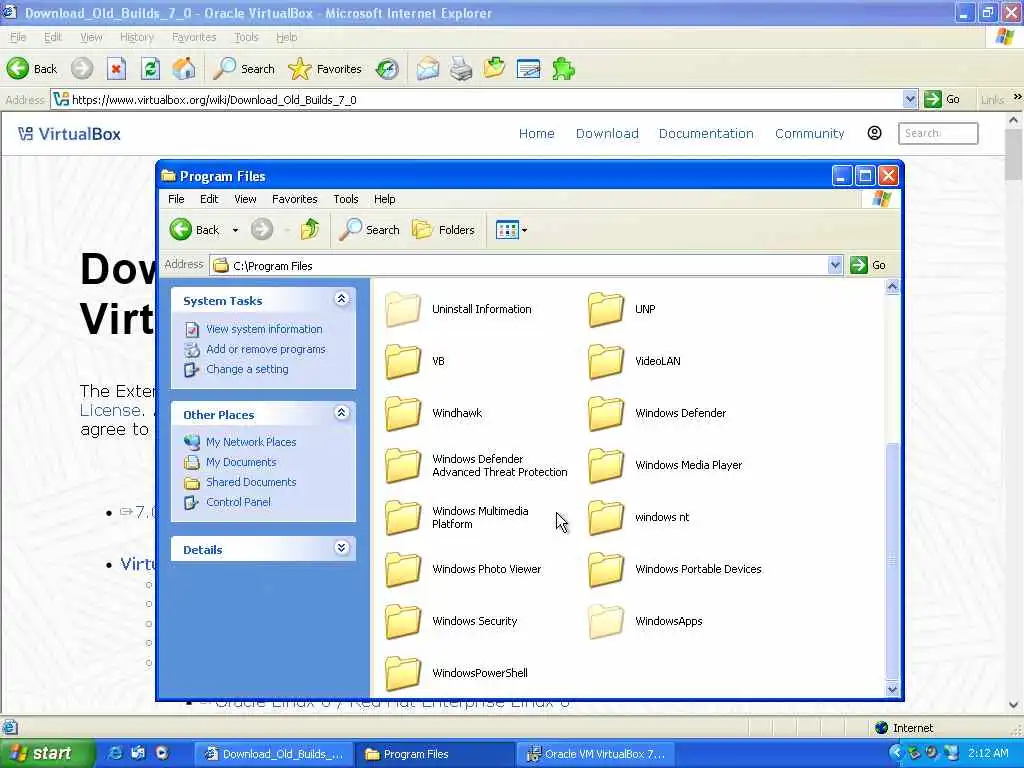Click Search in Program Files toolbar

point(369,230)
